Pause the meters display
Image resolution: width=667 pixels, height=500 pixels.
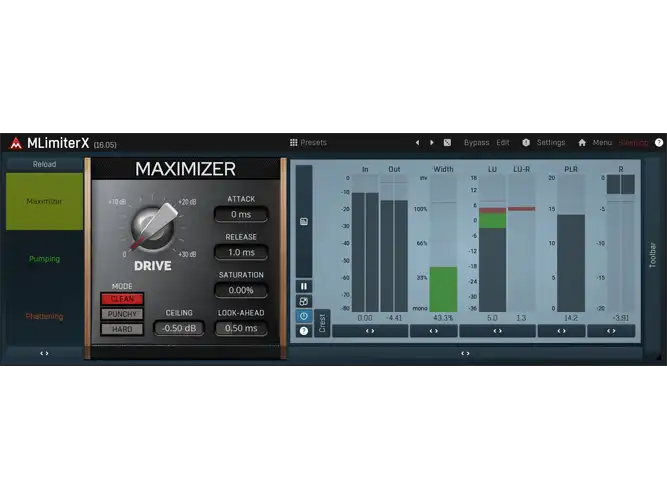pos(304,286)
